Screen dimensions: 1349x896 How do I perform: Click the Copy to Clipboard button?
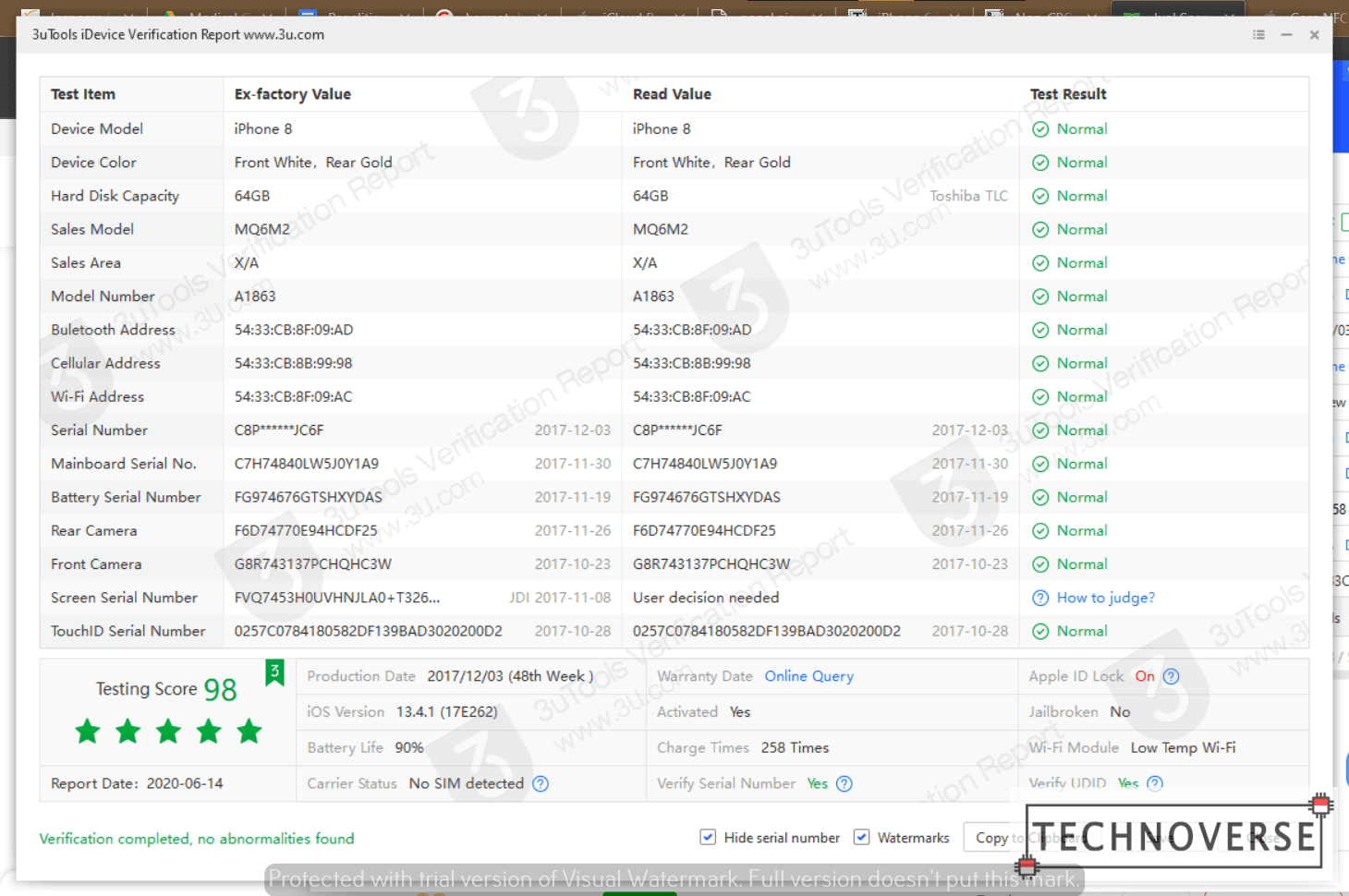click(x=1033, y=838)
